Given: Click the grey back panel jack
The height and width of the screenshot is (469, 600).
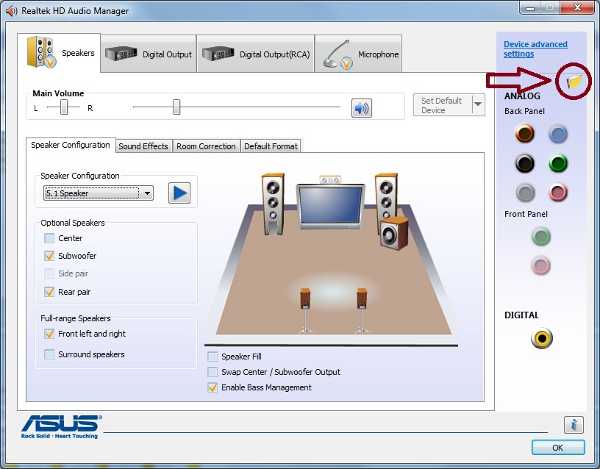Looking at the screenshot, I should tap(525, 192).
